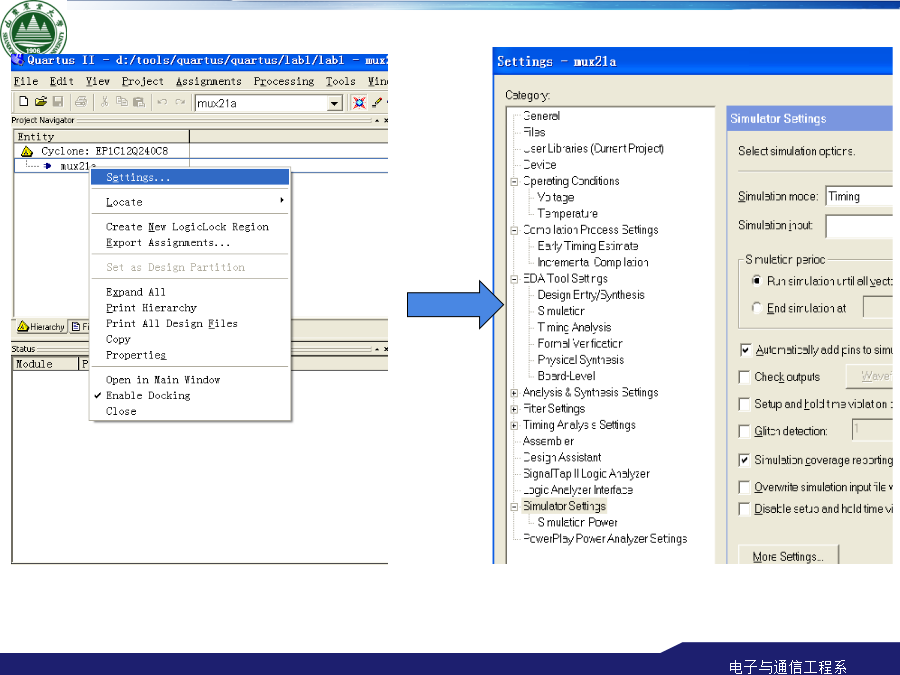The width and height of the screenshot is (900, 675).
Task: Expand the Timing Analysis Settings node
Action: click(514, 426)
